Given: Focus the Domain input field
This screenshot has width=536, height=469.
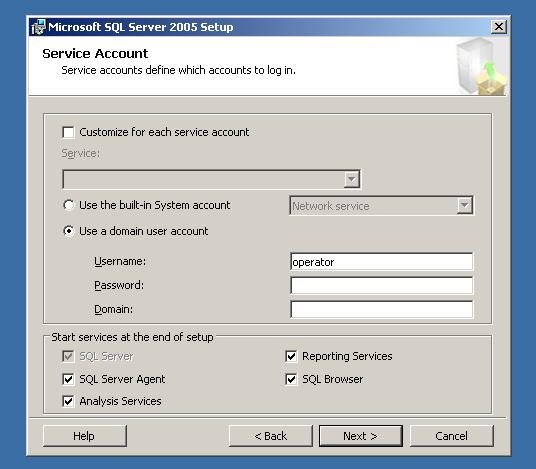Looking at the screenshot, I should (381, 309).
